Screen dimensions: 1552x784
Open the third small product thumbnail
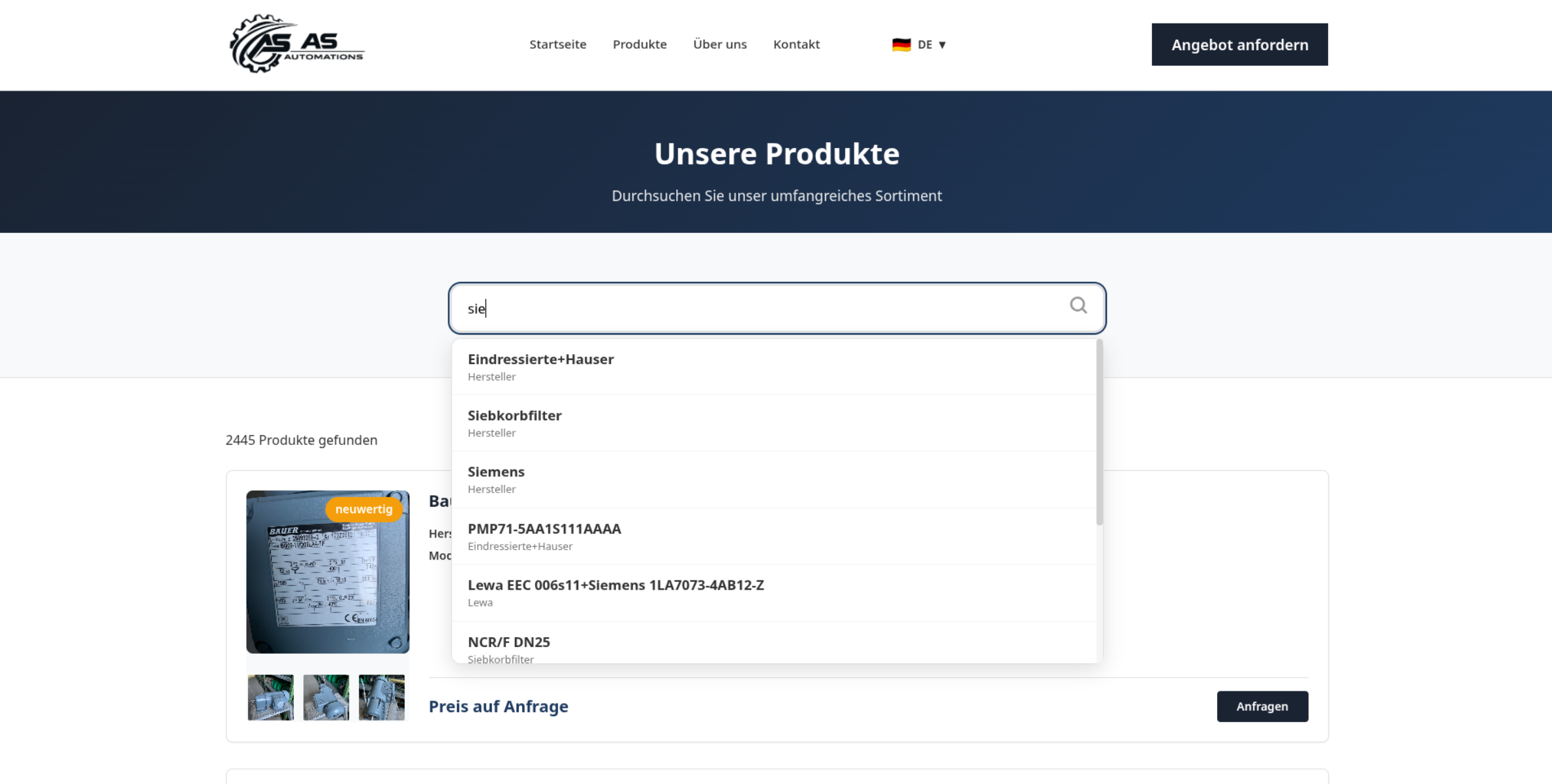pyautogui.click(x=381, y=697)
